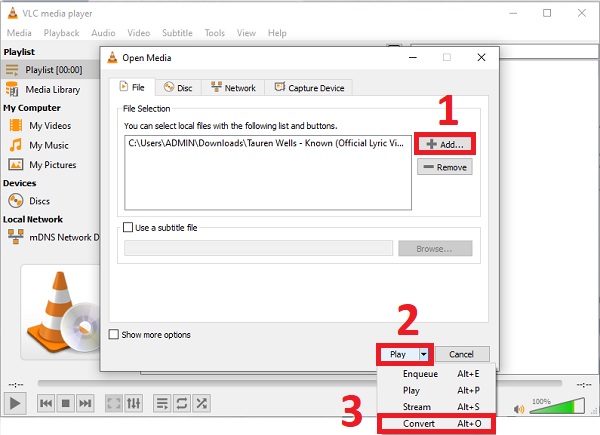The image size is (600, 435).
Task: Click the Add... file button
Action: [445, 144]
